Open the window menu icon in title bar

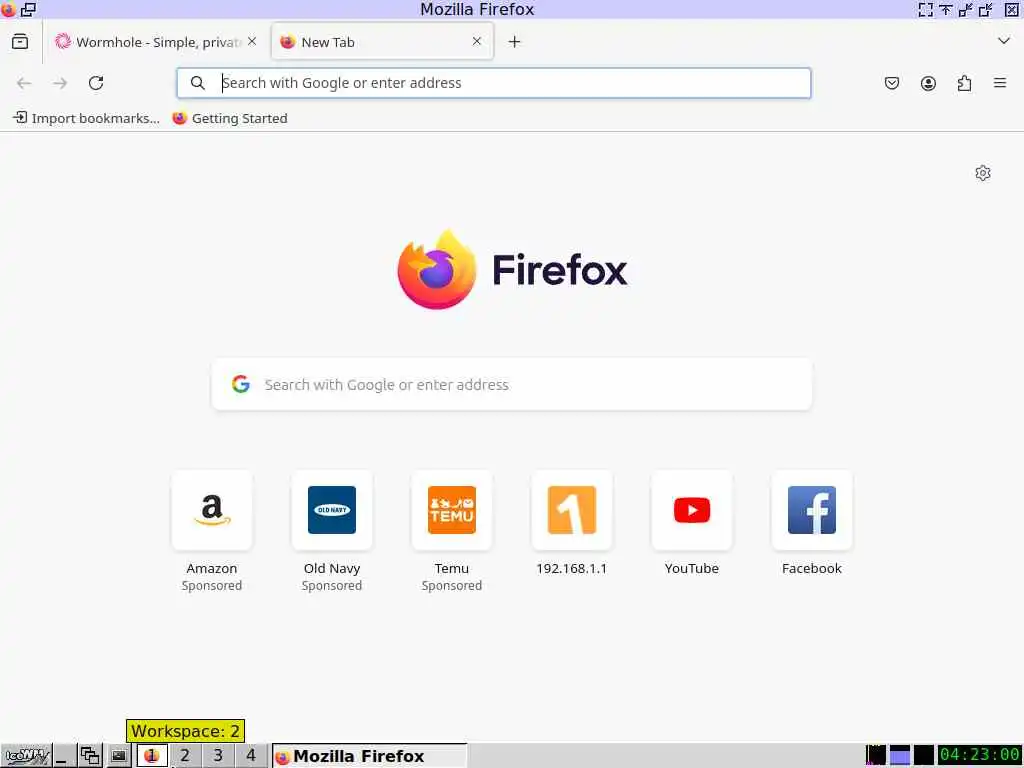pos(8,9)
